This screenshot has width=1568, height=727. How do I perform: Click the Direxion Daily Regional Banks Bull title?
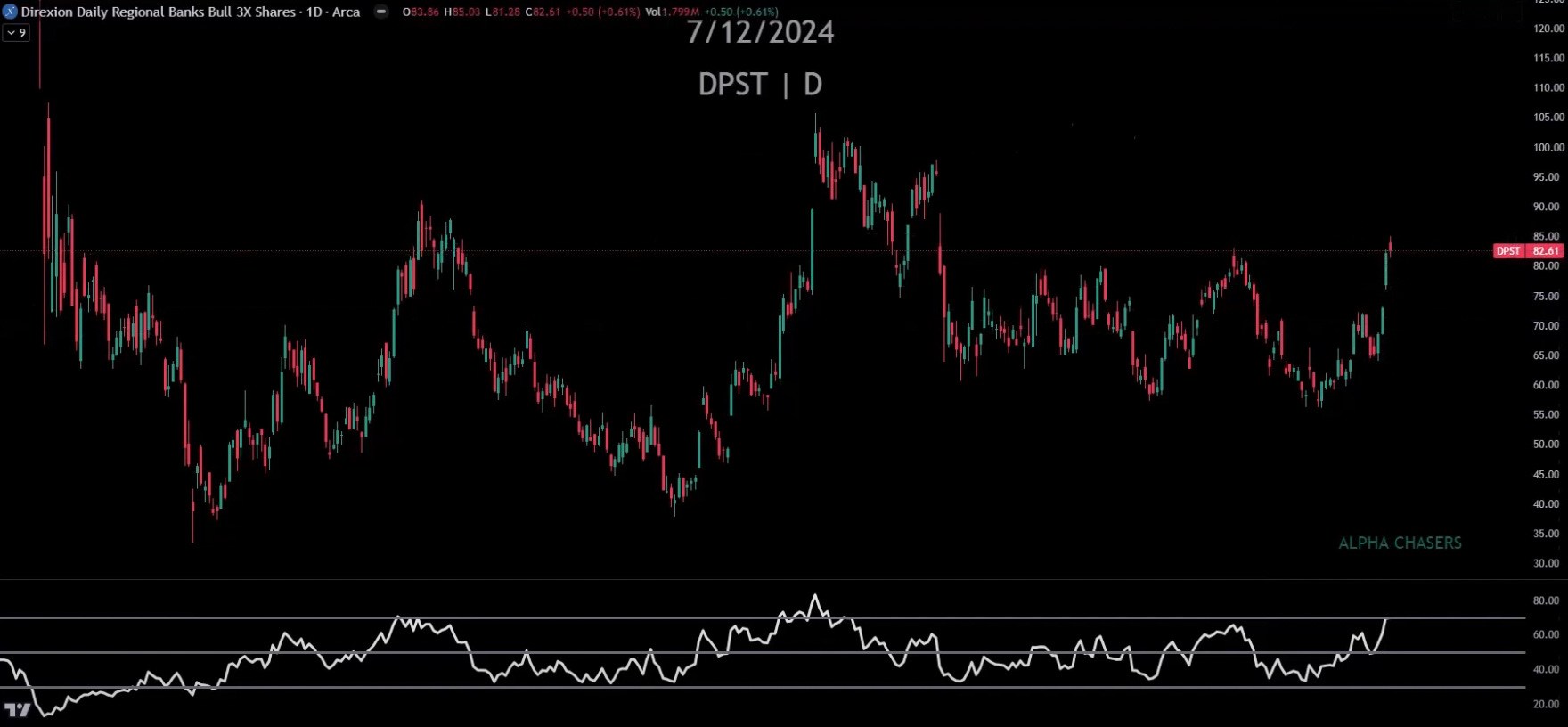(x=190, y=12)
